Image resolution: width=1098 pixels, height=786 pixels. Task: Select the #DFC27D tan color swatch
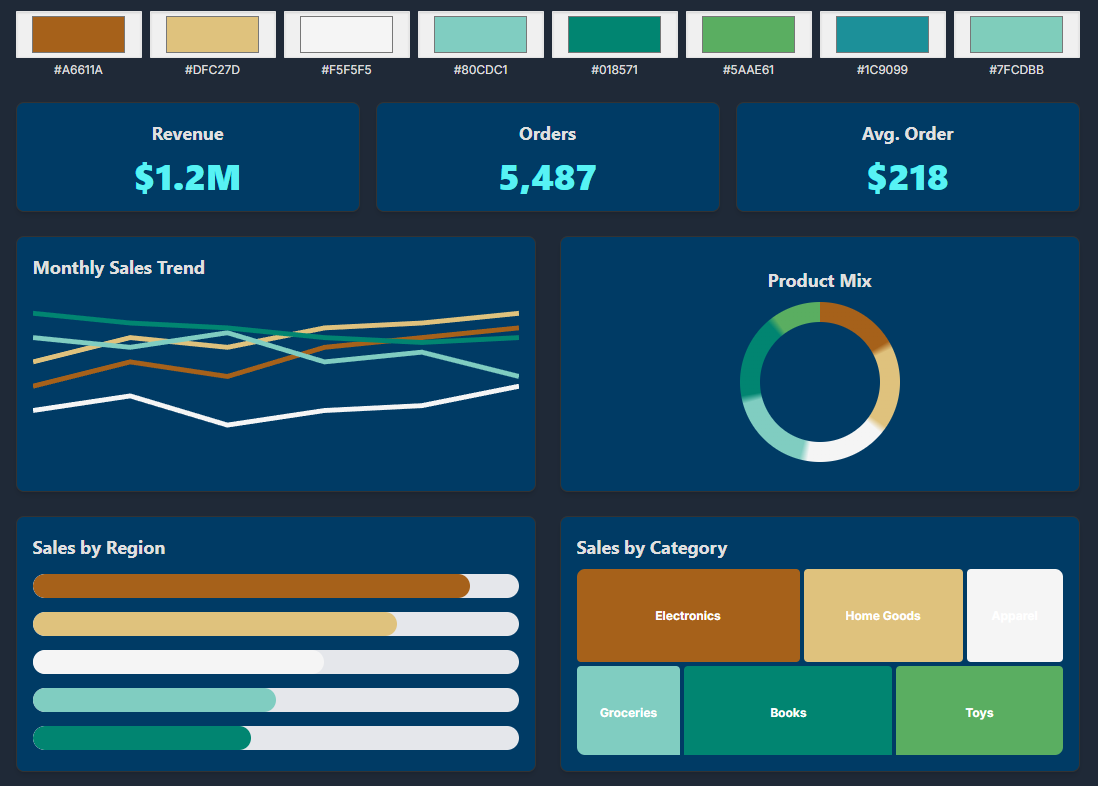(x=212, y=33)
